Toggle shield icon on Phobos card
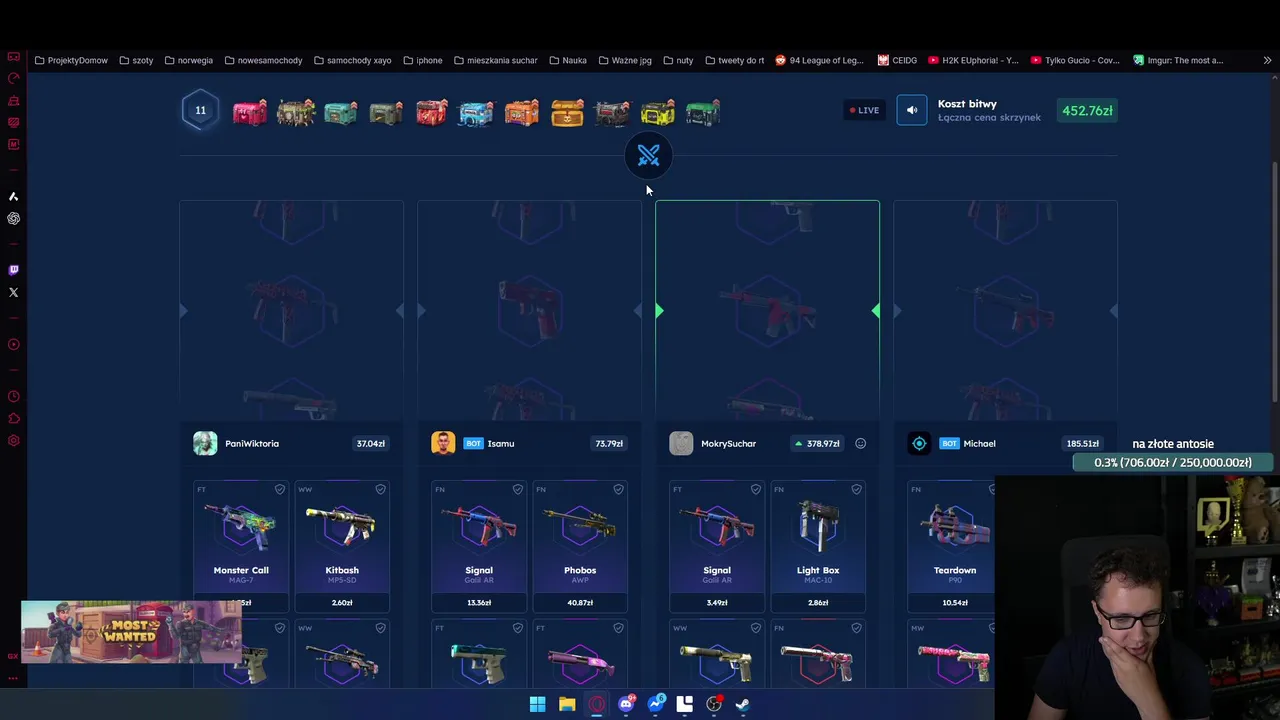 pyautogui.click(x=618, y=489)
